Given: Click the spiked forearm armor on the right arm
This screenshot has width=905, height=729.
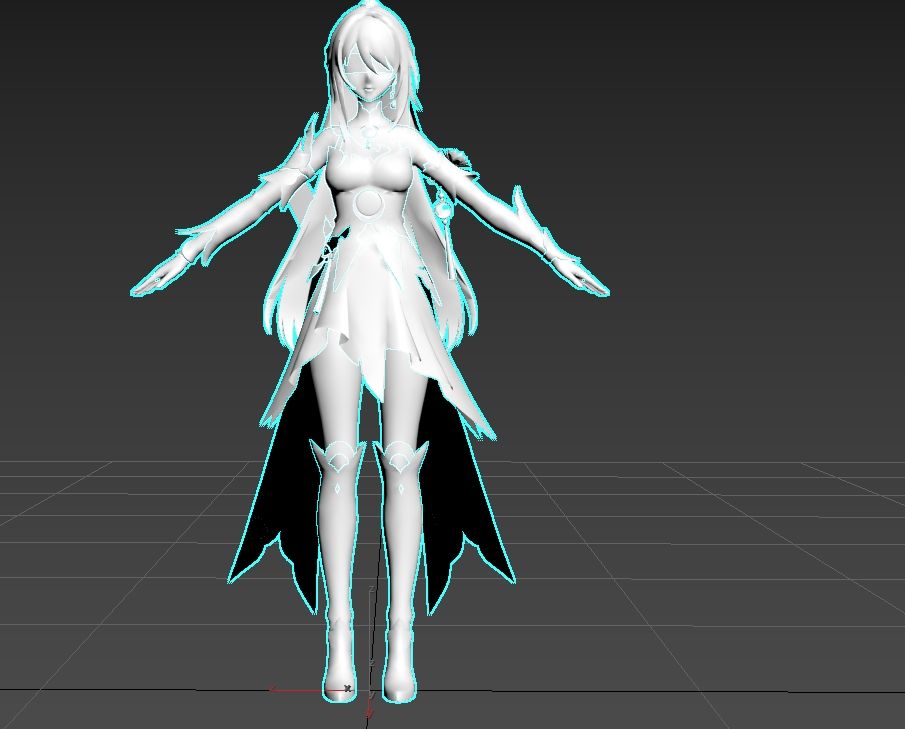Looking at the screenshot, I should 522,213.
